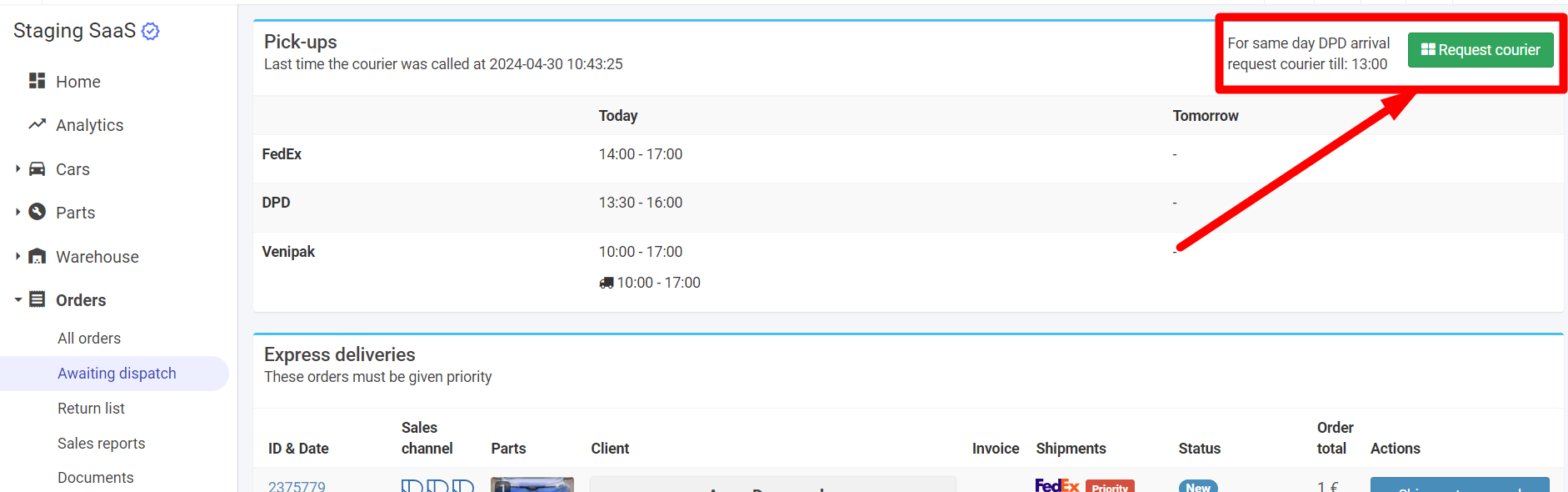Viewport: 1568px width, 492px height.
Task: Click the Analytics trend icon
Action: point(37,124)
